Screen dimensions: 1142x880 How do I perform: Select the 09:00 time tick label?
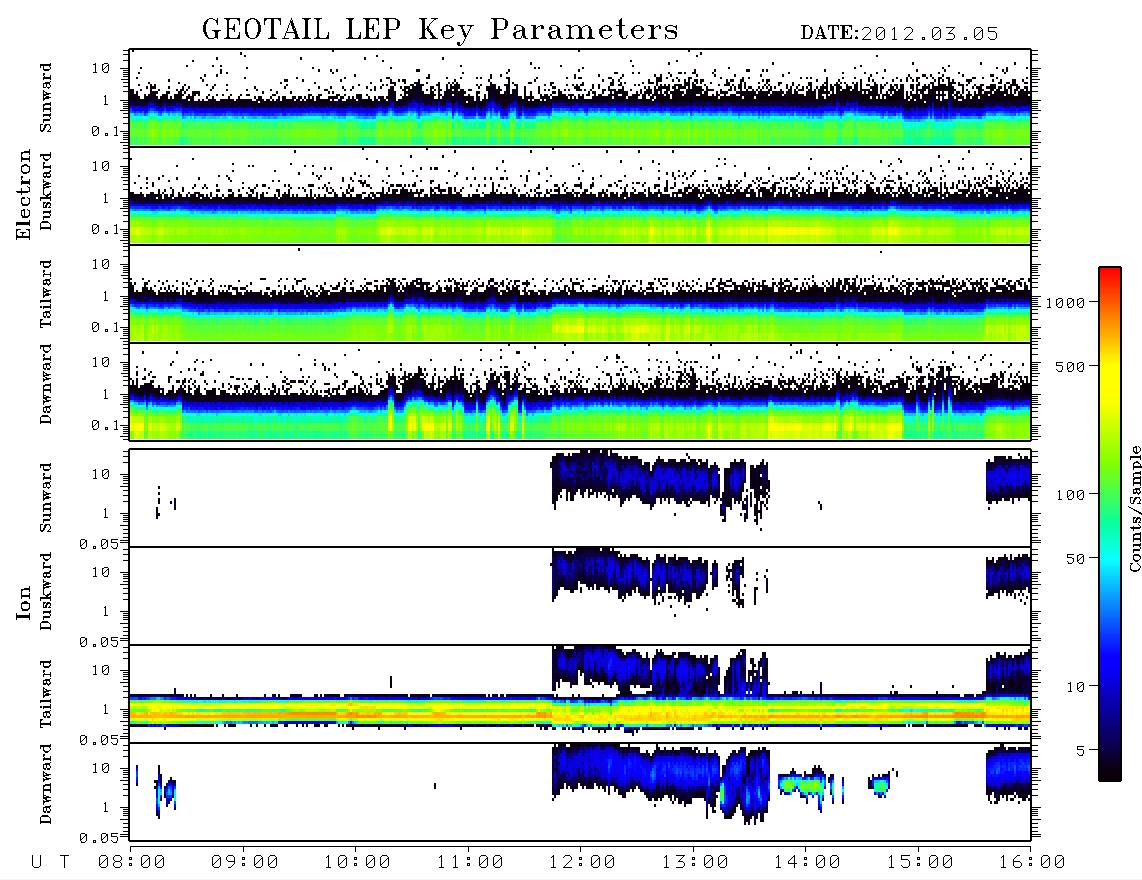click(245, 862)
